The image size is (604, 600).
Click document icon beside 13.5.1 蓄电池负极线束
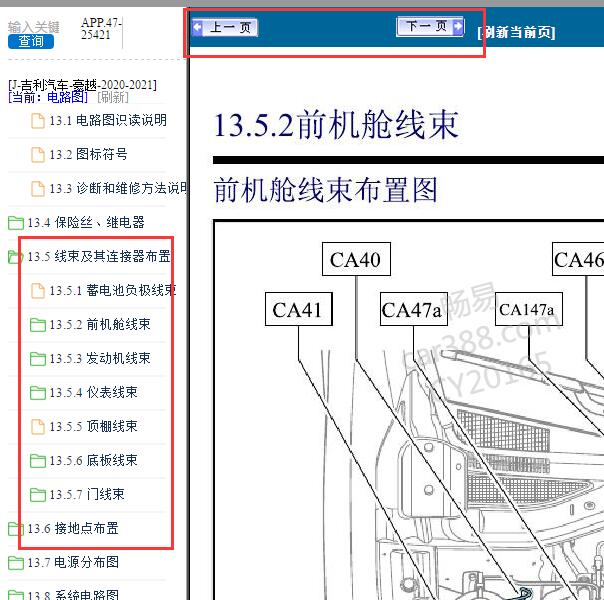coord(38,290)
